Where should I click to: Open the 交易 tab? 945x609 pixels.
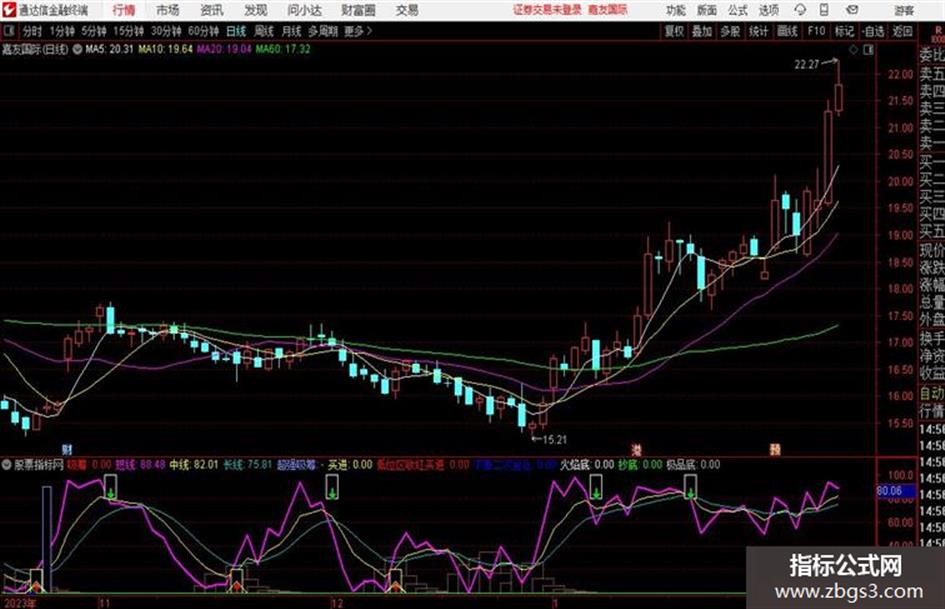click(407, 10)
